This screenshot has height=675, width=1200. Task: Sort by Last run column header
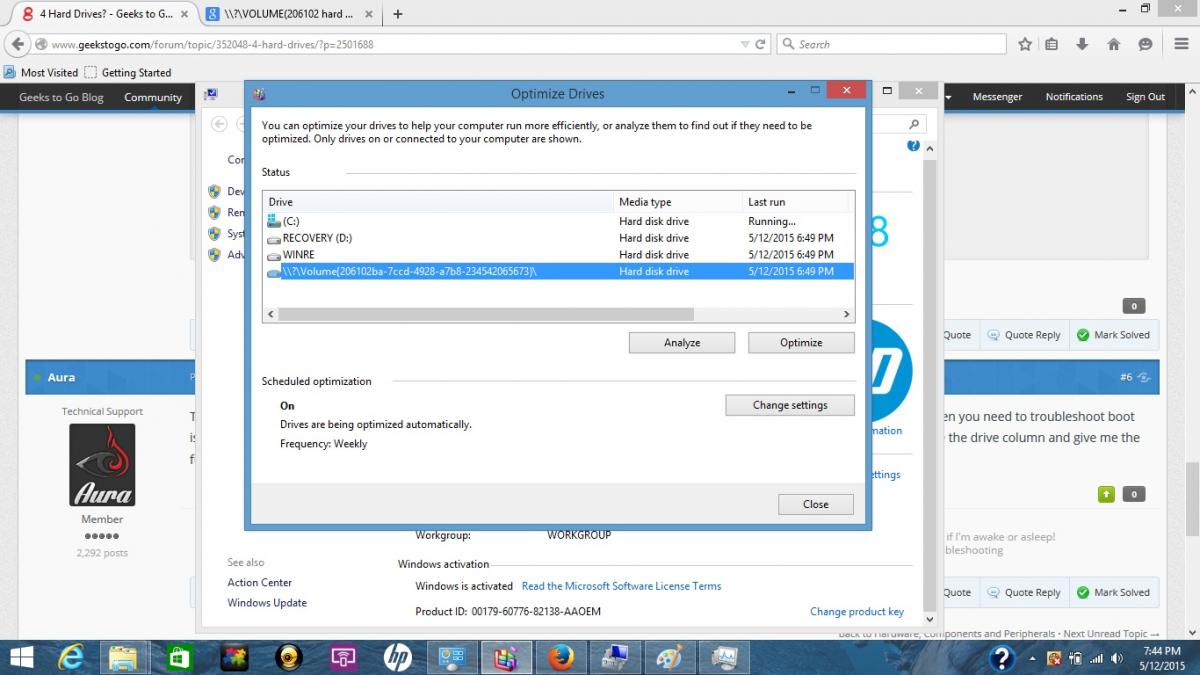[x=795, y=202]
